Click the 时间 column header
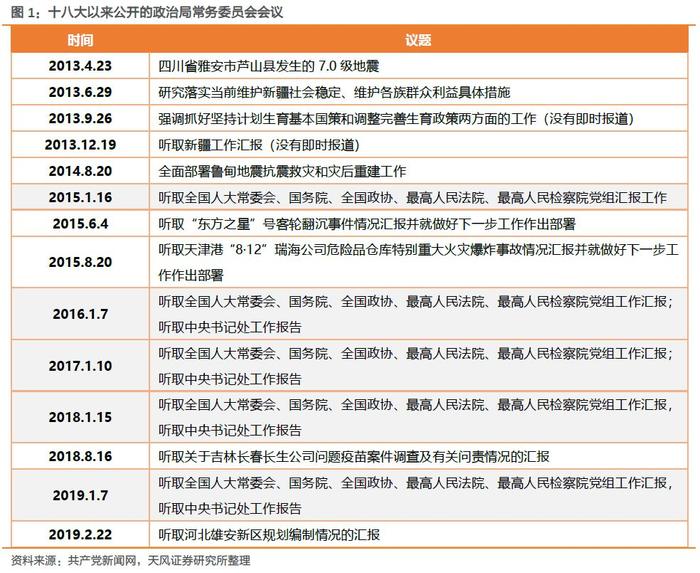The image size is (700, 573). 80,40
